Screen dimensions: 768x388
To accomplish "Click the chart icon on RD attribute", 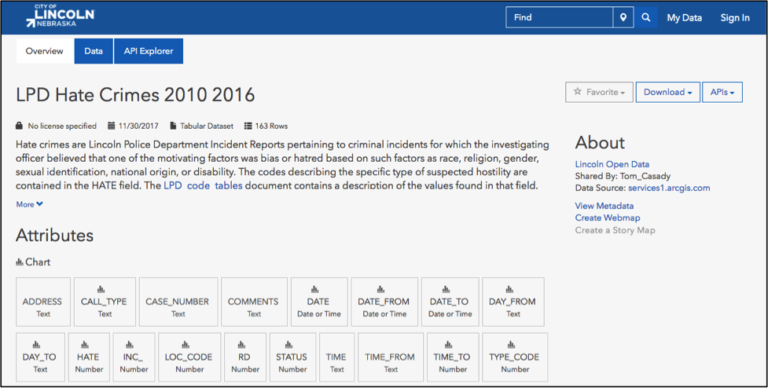I will [241, 344].
